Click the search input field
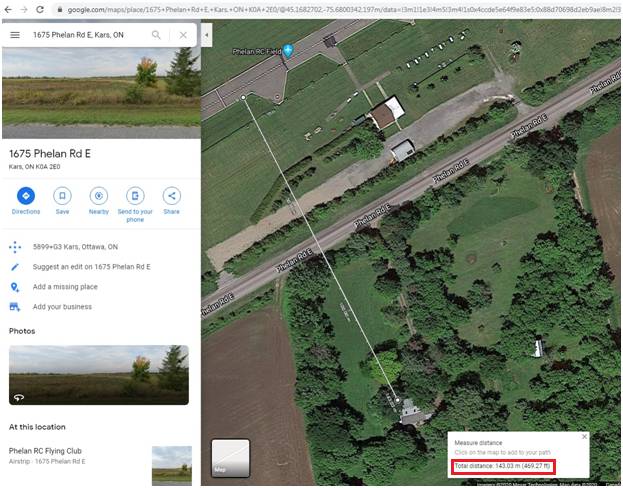Image resolution: width=623 pixels, height=488 pixels. (88, 34)
